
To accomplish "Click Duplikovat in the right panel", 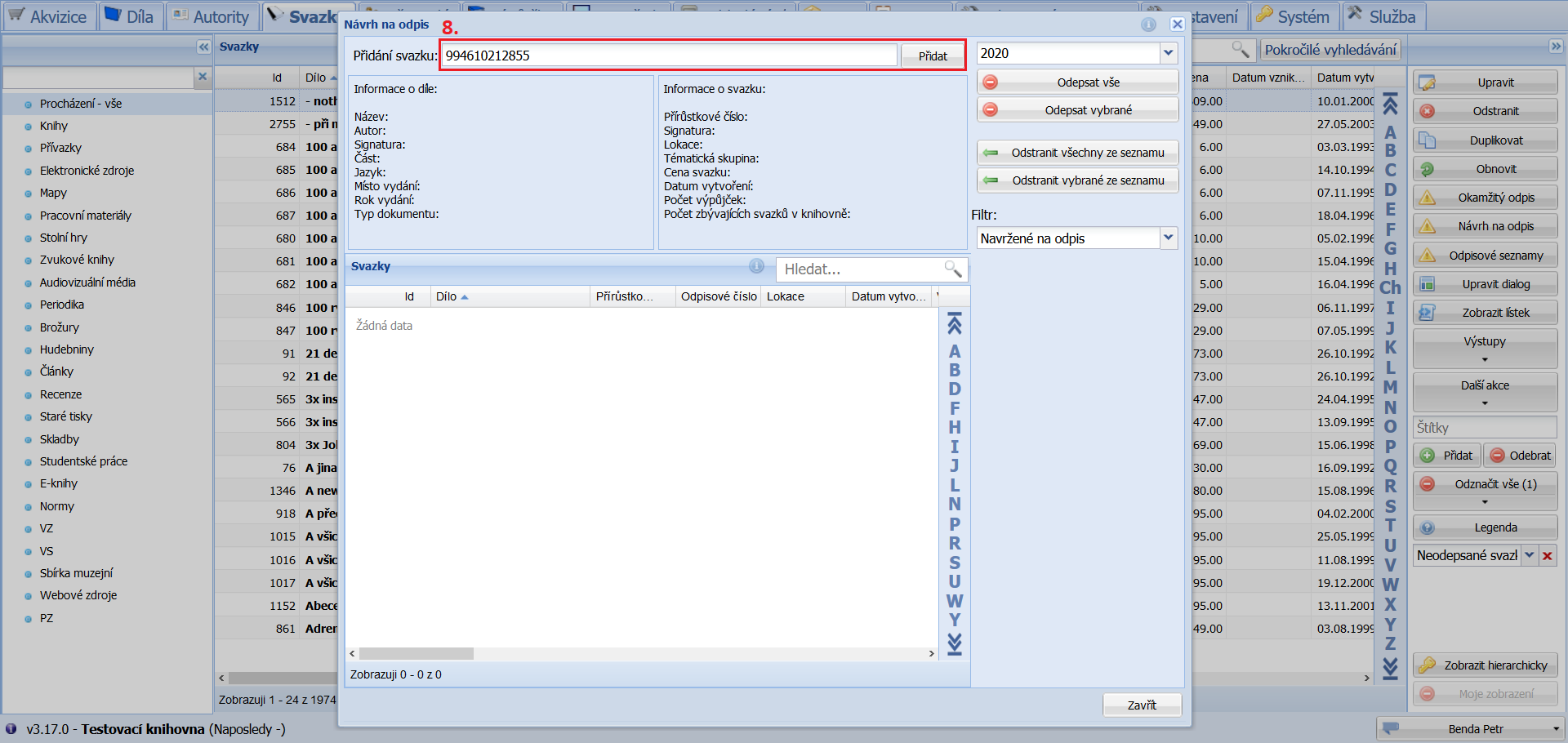I will point(1485,140).
